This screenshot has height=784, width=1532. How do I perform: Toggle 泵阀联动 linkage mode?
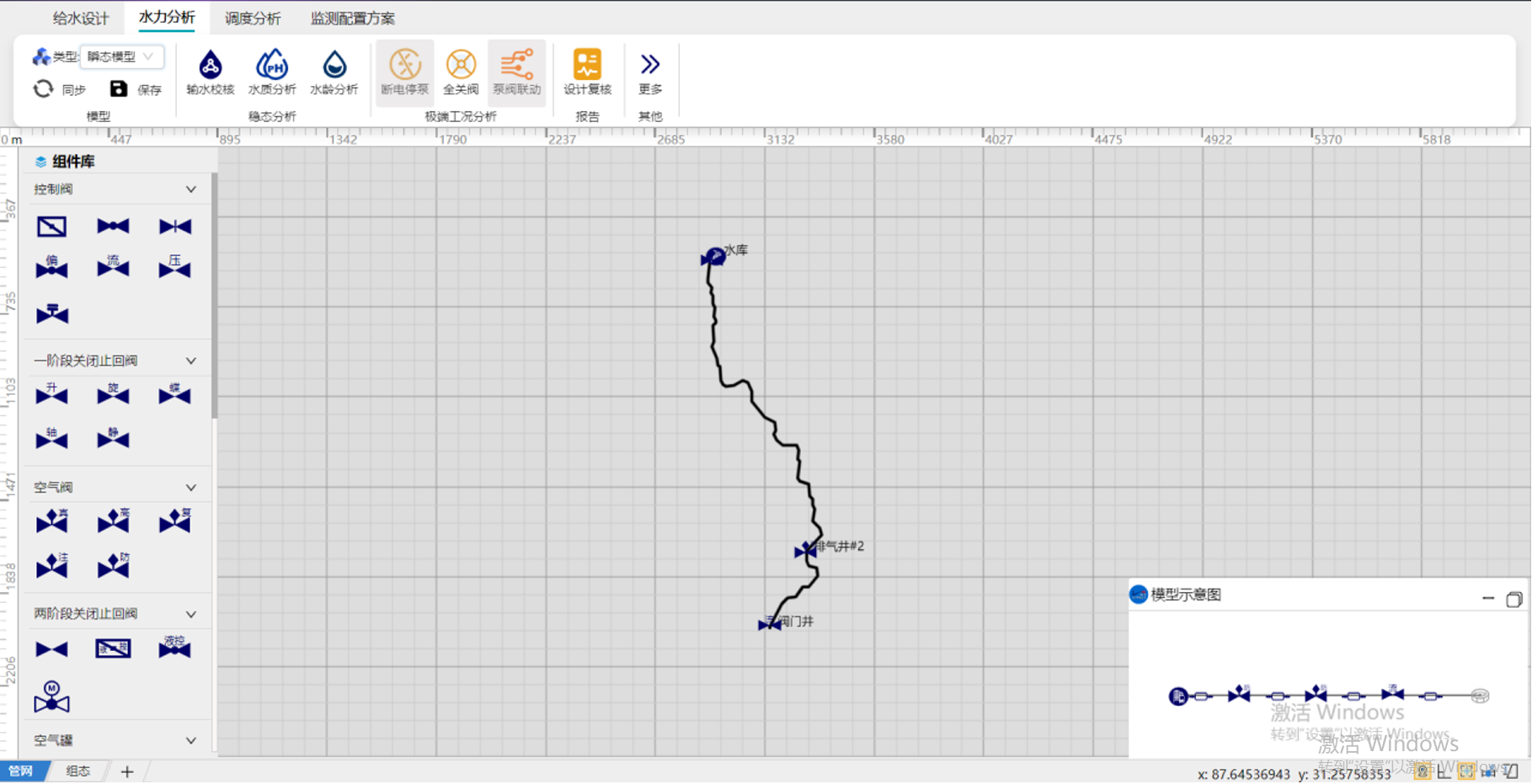(x=516, y=72)
